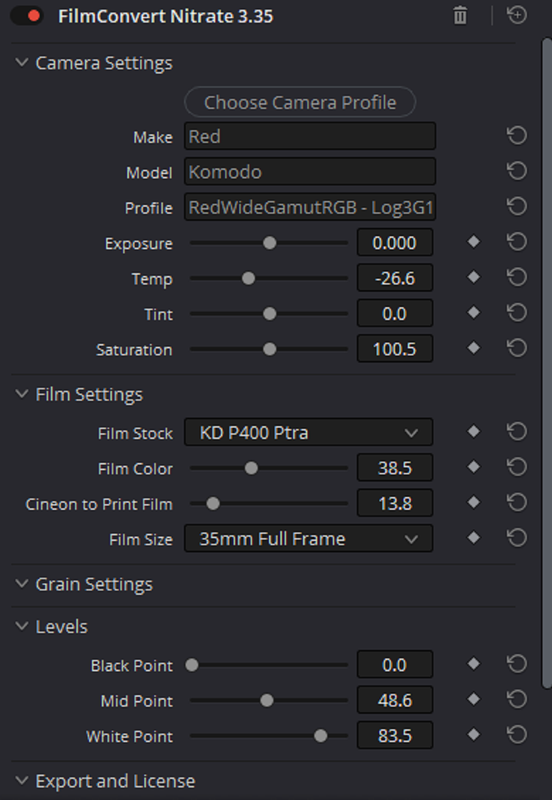
Task: Click the Mid Point slider handle
Action: tap(266, 700)
